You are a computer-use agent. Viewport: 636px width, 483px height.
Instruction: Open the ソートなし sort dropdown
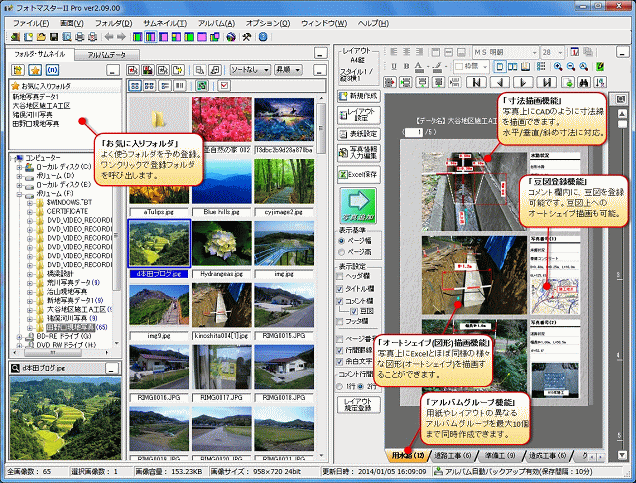pyautogui.click(x=250, y=70)
